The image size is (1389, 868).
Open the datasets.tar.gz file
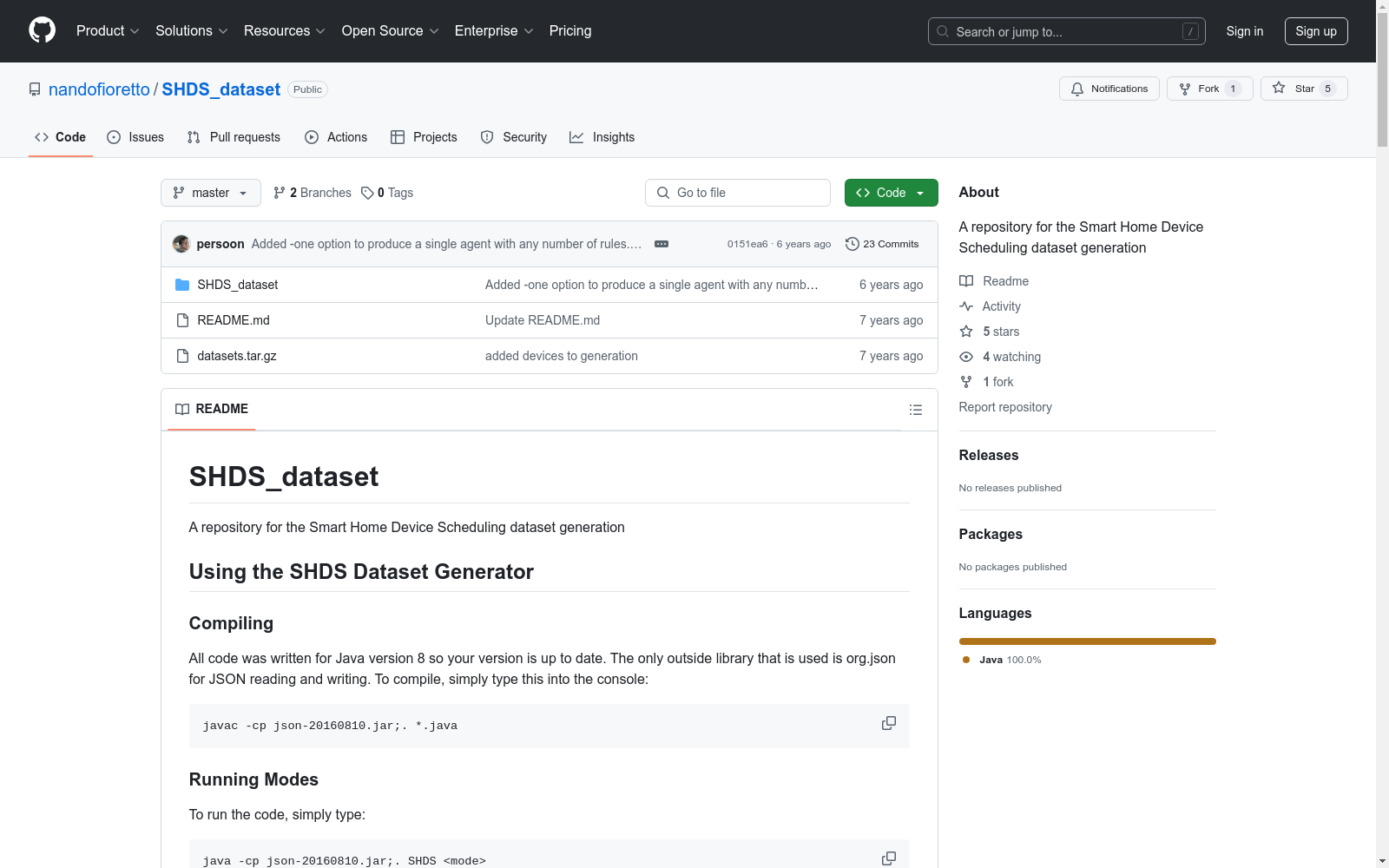coord(237,356)
